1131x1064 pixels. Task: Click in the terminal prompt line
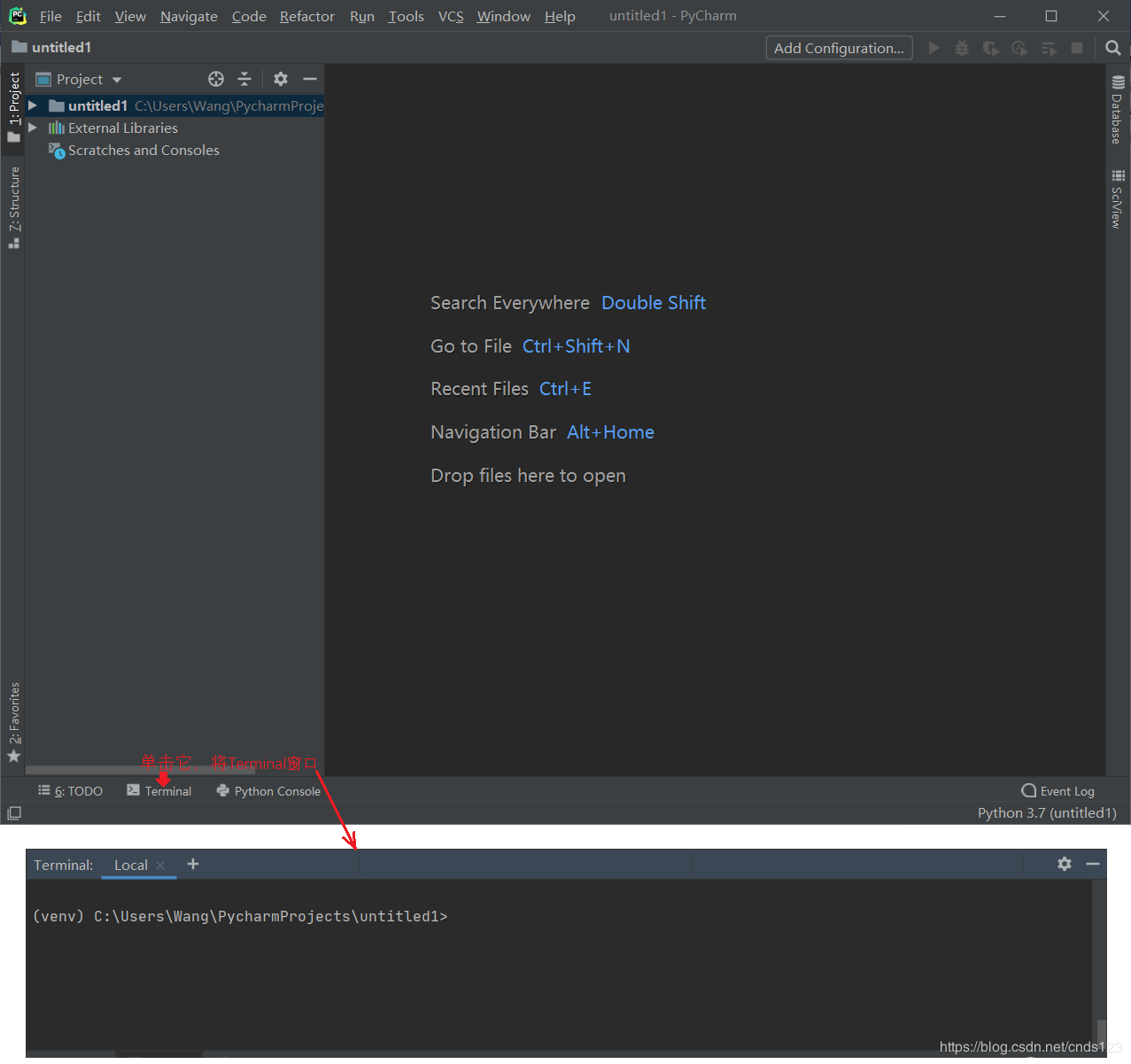240,916
